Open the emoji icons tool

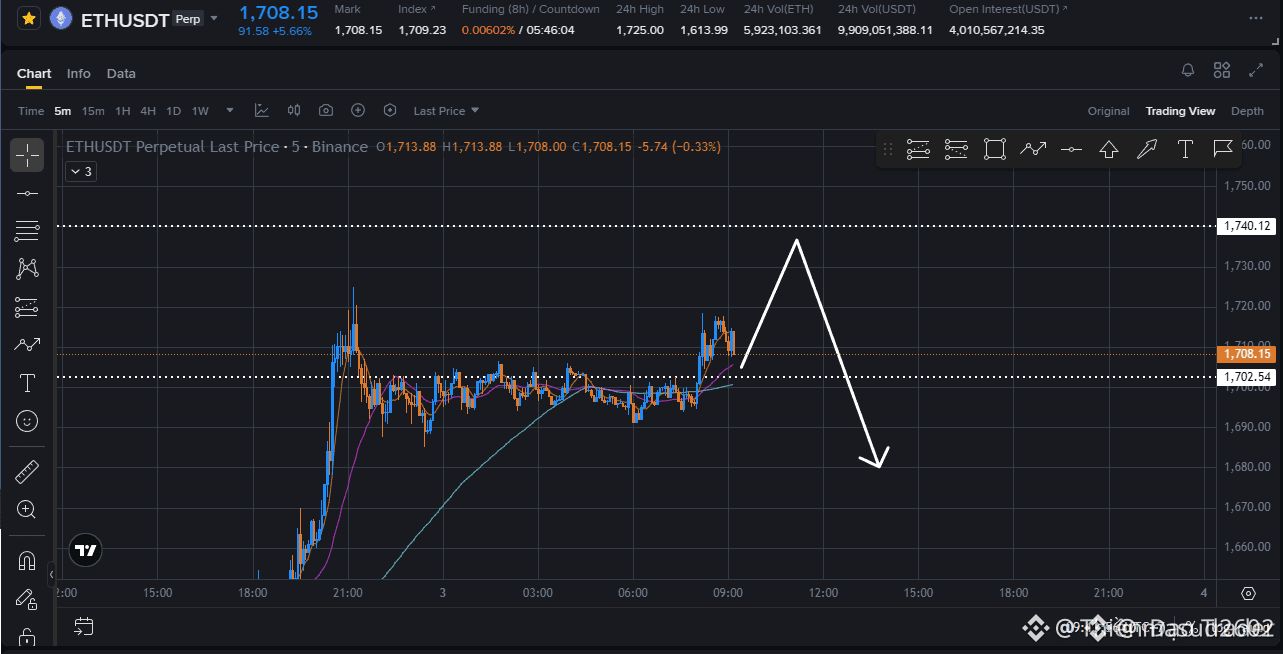click(27, 421)
